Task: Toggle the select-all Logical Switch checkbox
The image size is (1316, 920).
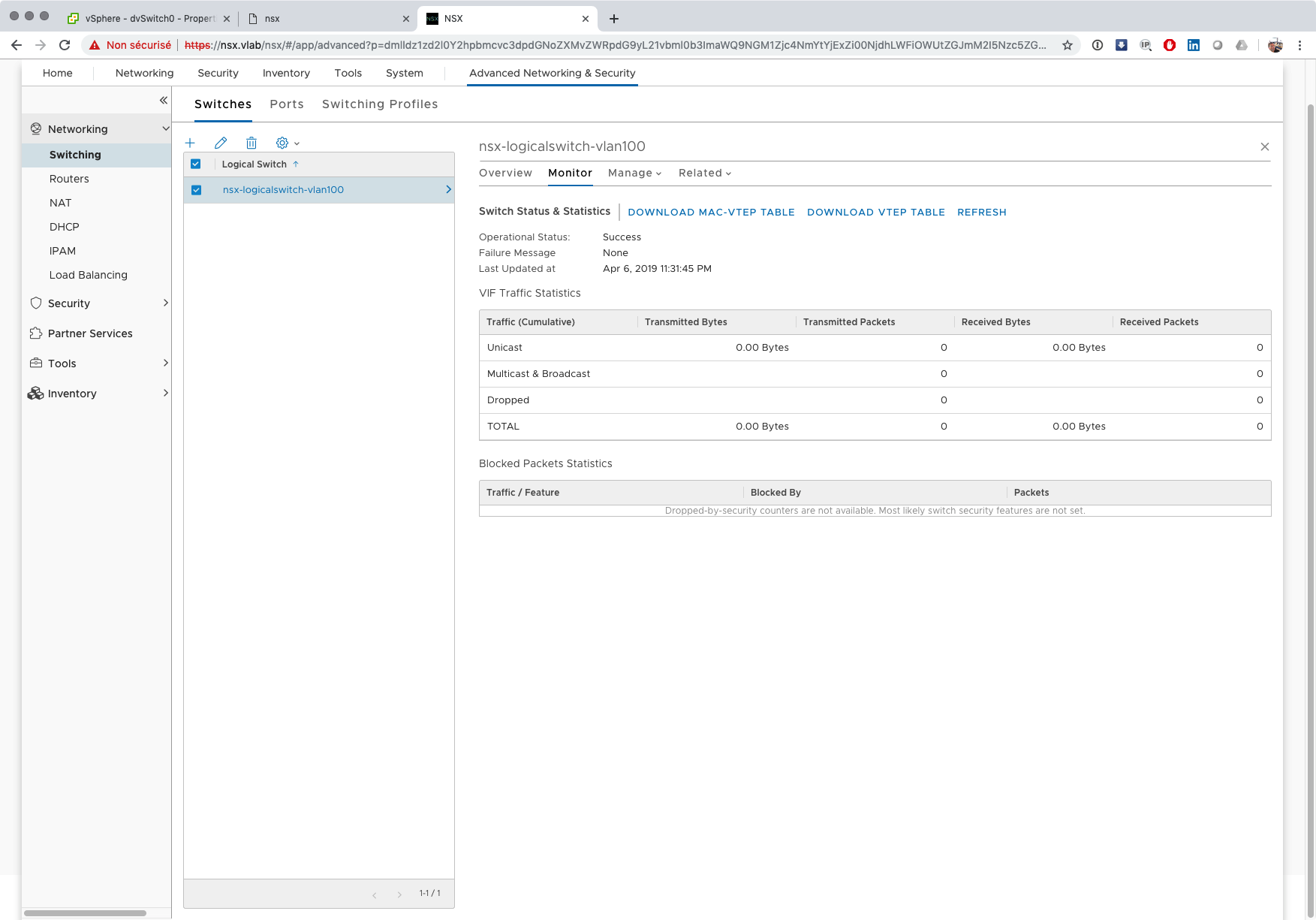Action: 196,164
